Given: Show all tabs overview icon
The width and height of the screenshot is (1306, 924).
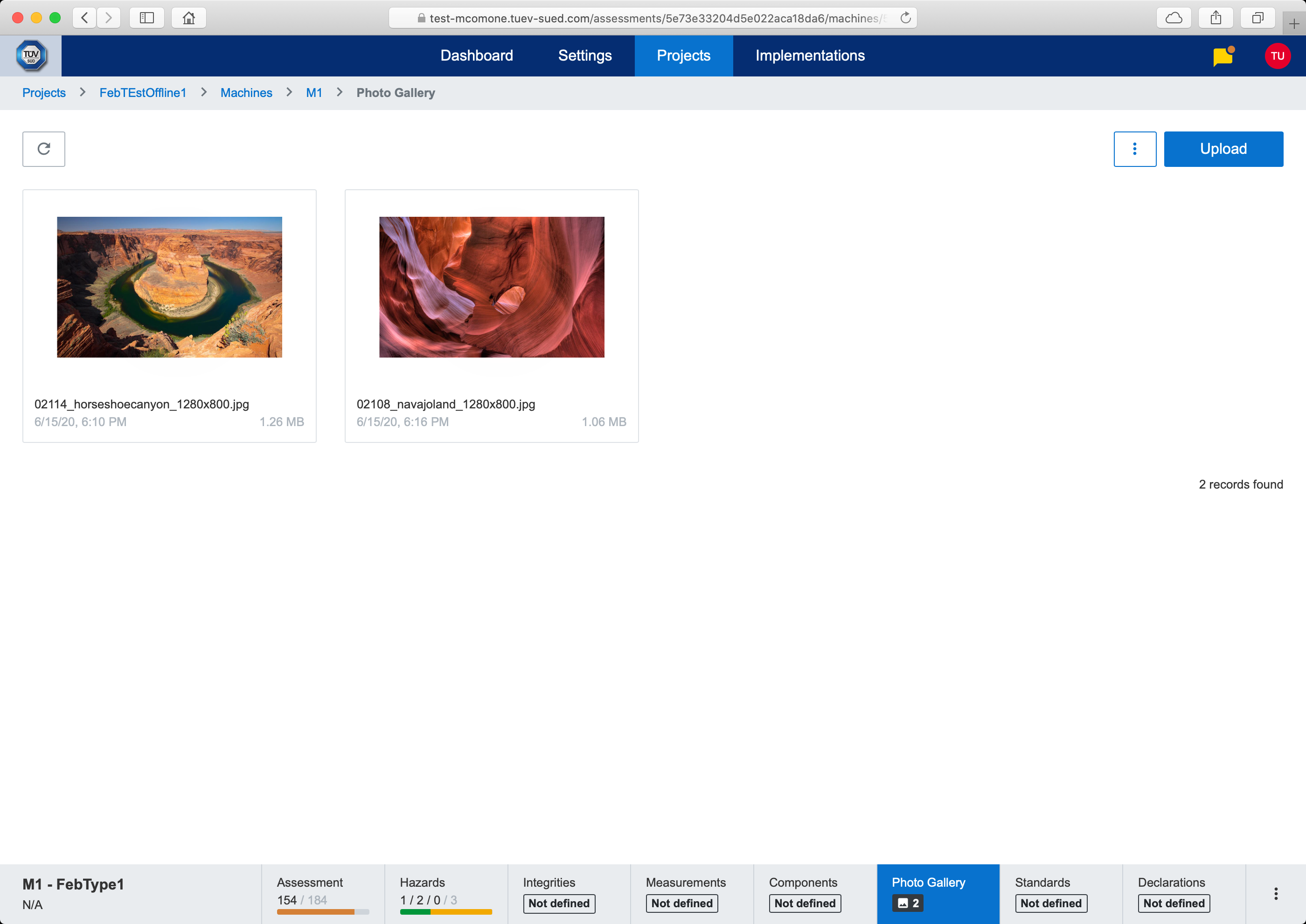Looking at the screenshot, I should 1257,18.
